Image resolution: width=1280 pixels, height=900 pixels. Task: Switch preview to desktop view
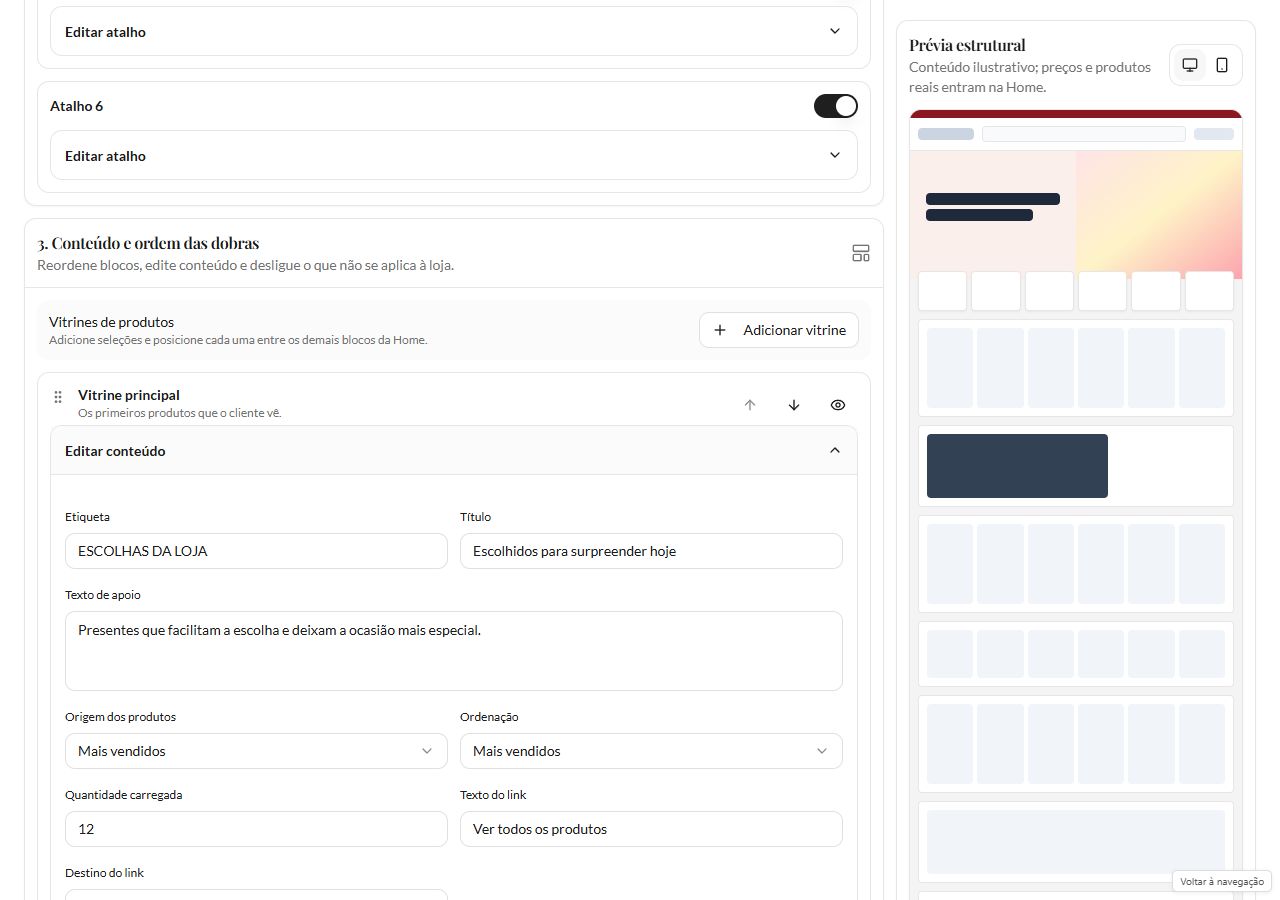[1190, 65]
